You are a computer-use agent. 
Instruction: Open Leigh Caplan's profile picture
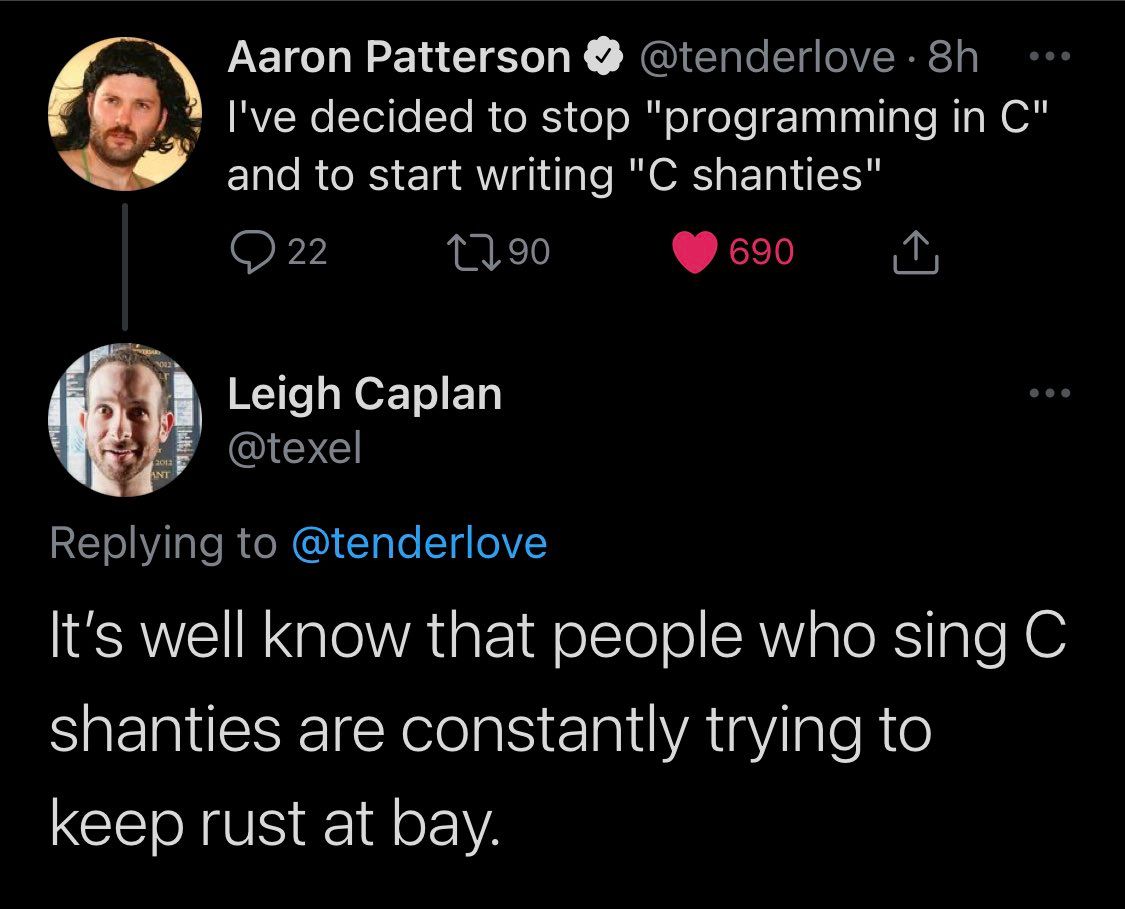click(125, 420)
